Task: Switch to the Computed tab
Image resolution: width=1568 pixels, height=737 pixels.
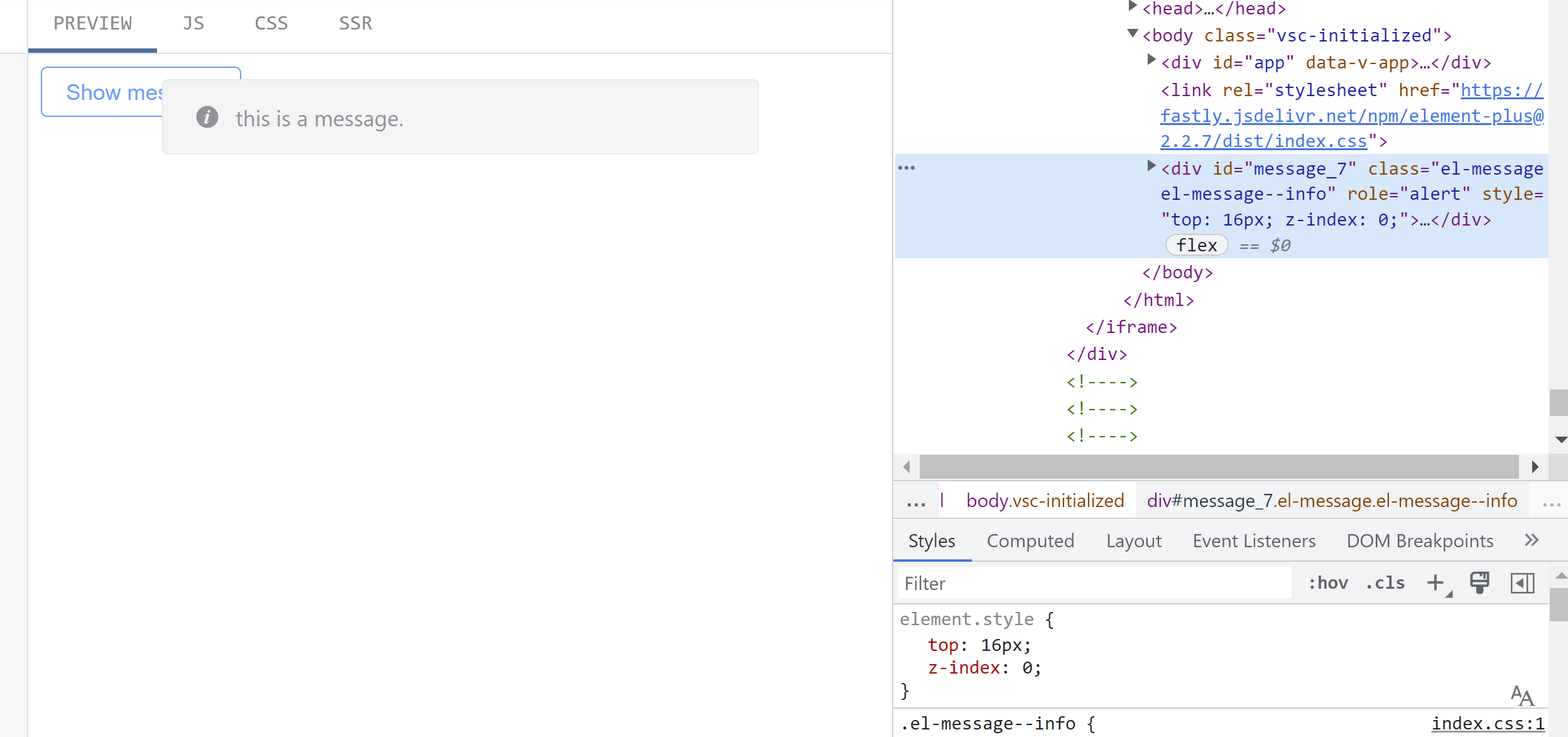Action: pyautogui.click(x=1030, y=541)
